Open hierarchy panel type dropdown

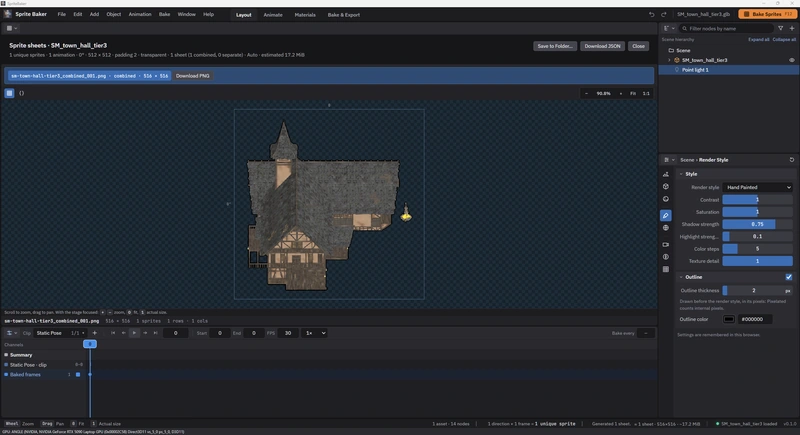click(669, 29)
